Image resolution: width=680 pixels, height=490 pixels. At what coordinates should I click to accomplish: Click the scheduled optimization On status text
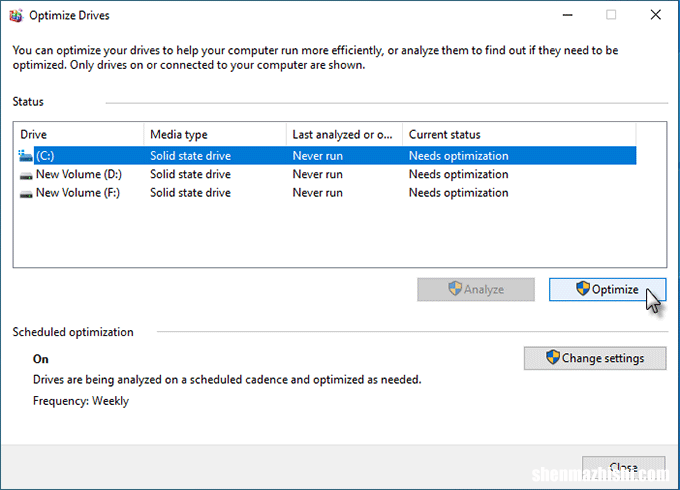click(x=41, y=359)
